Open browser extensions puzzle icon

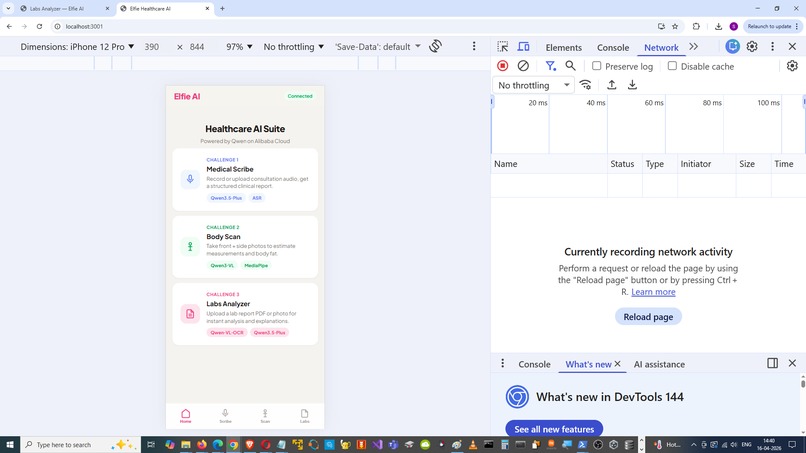(x=696, y=26)
